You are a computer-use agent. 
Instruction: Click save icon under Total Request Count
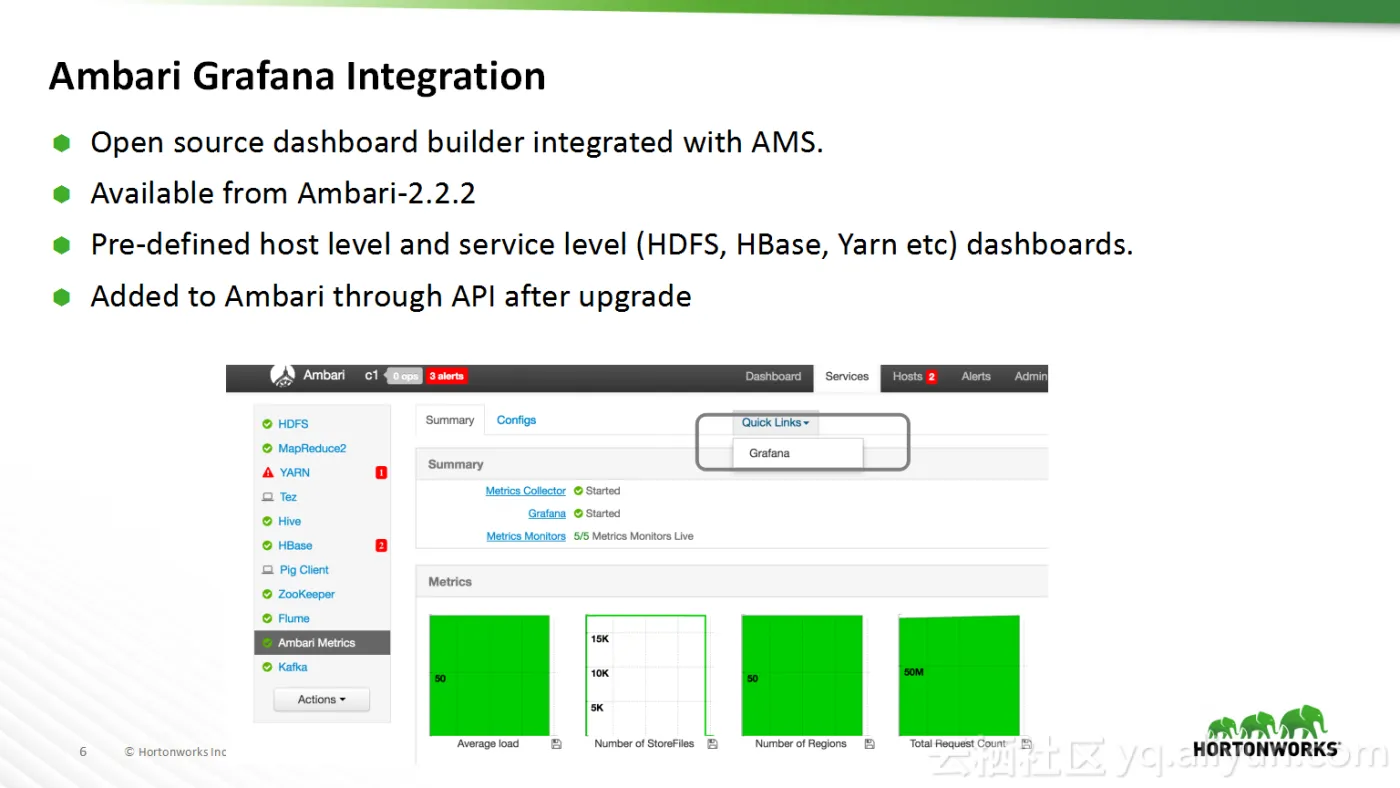click(x=1026, y=744)
